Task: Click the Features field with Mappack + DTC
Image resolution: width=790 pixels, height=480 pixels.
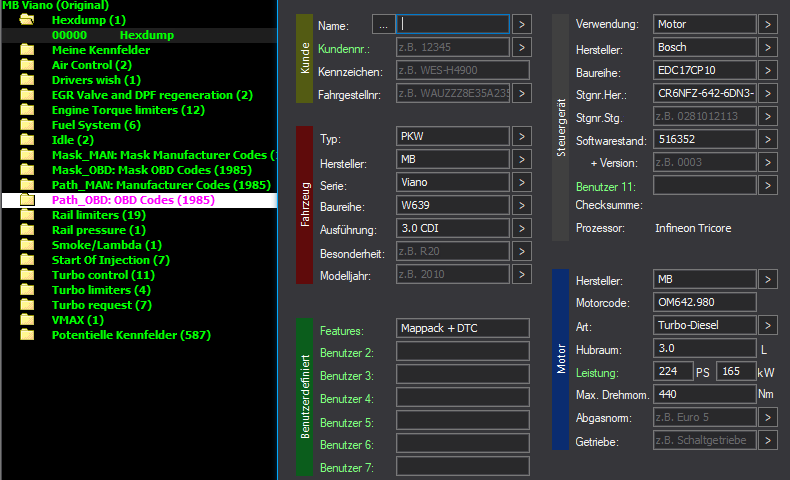Action: pyautogui.click(x=463, y=328)
